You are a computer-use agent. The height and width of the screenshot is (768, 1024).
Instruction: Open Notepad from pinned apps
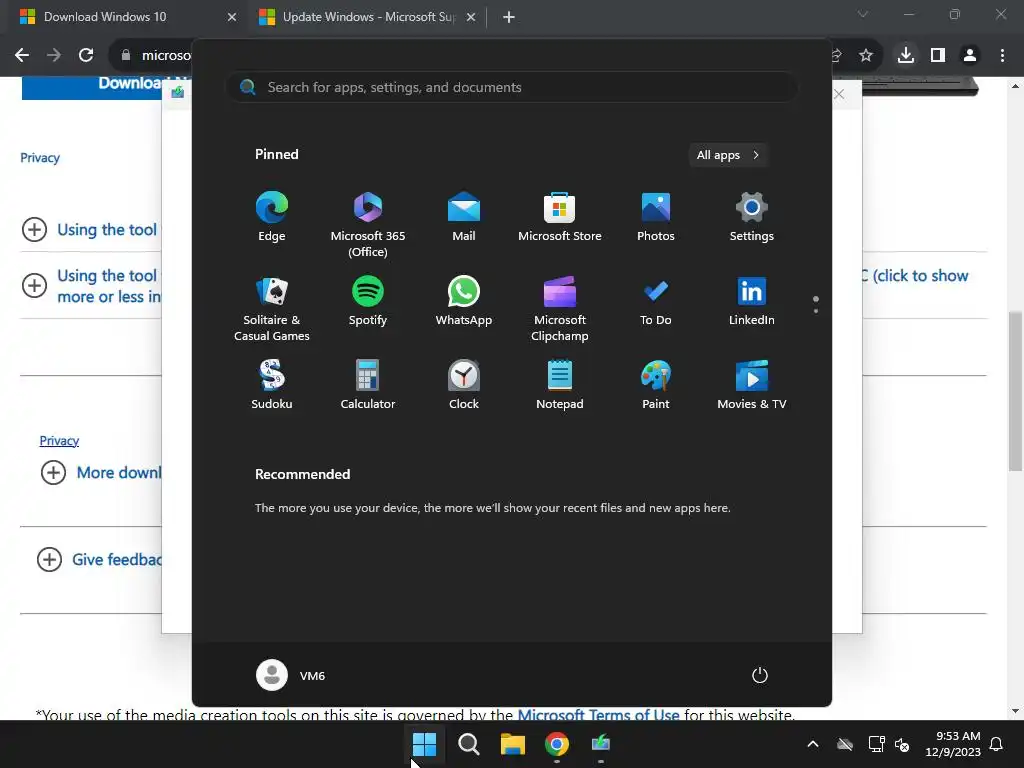[x=560, y=385]
